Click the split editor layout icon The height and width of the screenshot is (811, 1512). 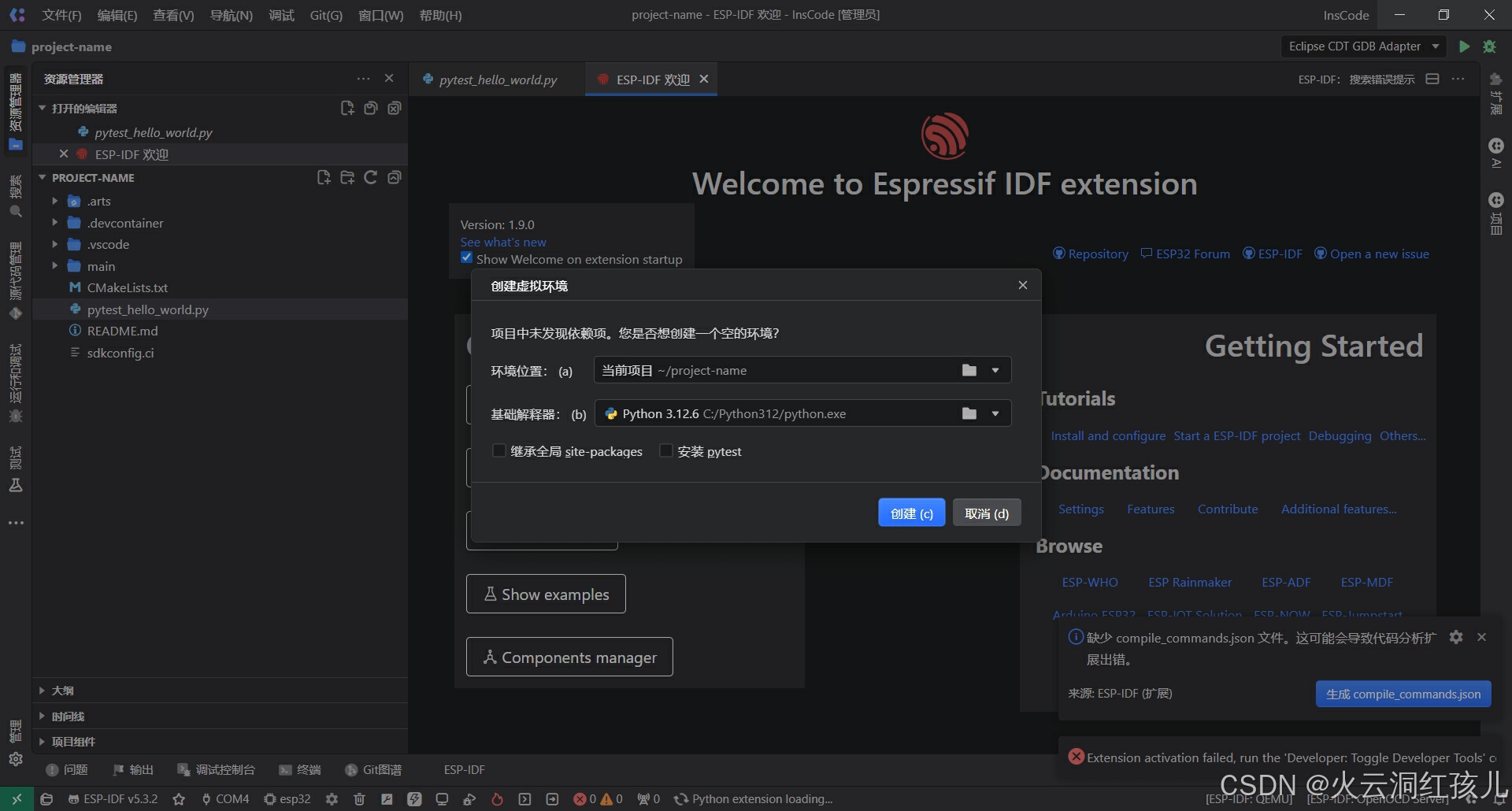click(1432, 79)
